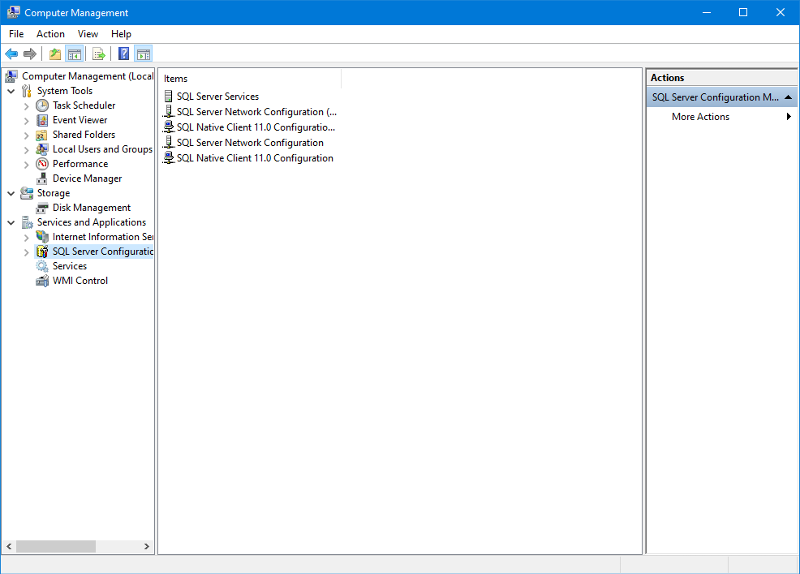Select Event Viewer label in tree

tap(80, 120)
